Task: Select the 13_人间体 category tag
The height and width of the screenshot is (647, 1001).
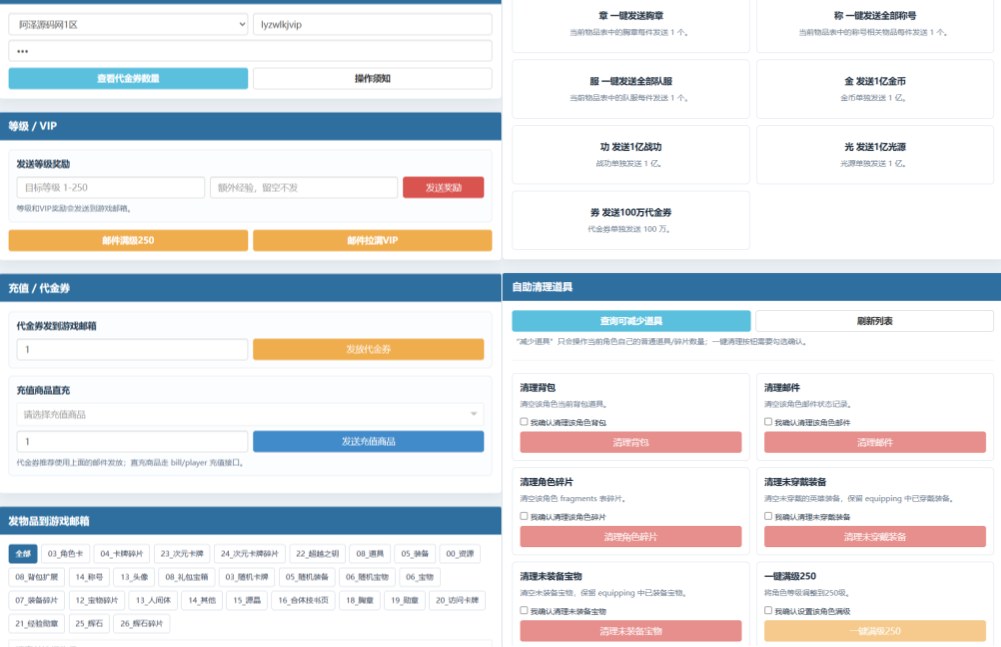Action: 153,600
